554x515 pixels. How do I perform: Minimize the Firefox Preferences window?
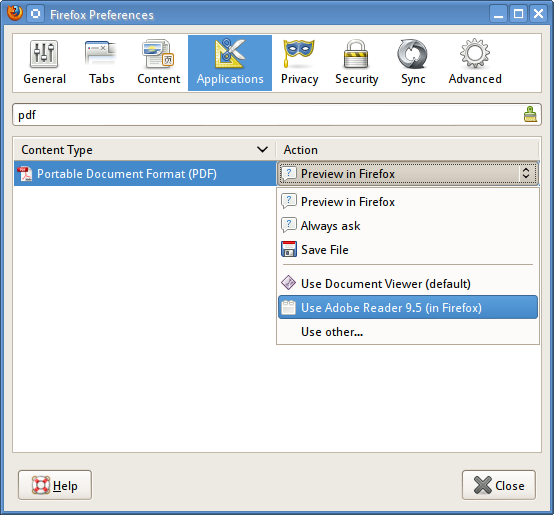pos(498,14)
